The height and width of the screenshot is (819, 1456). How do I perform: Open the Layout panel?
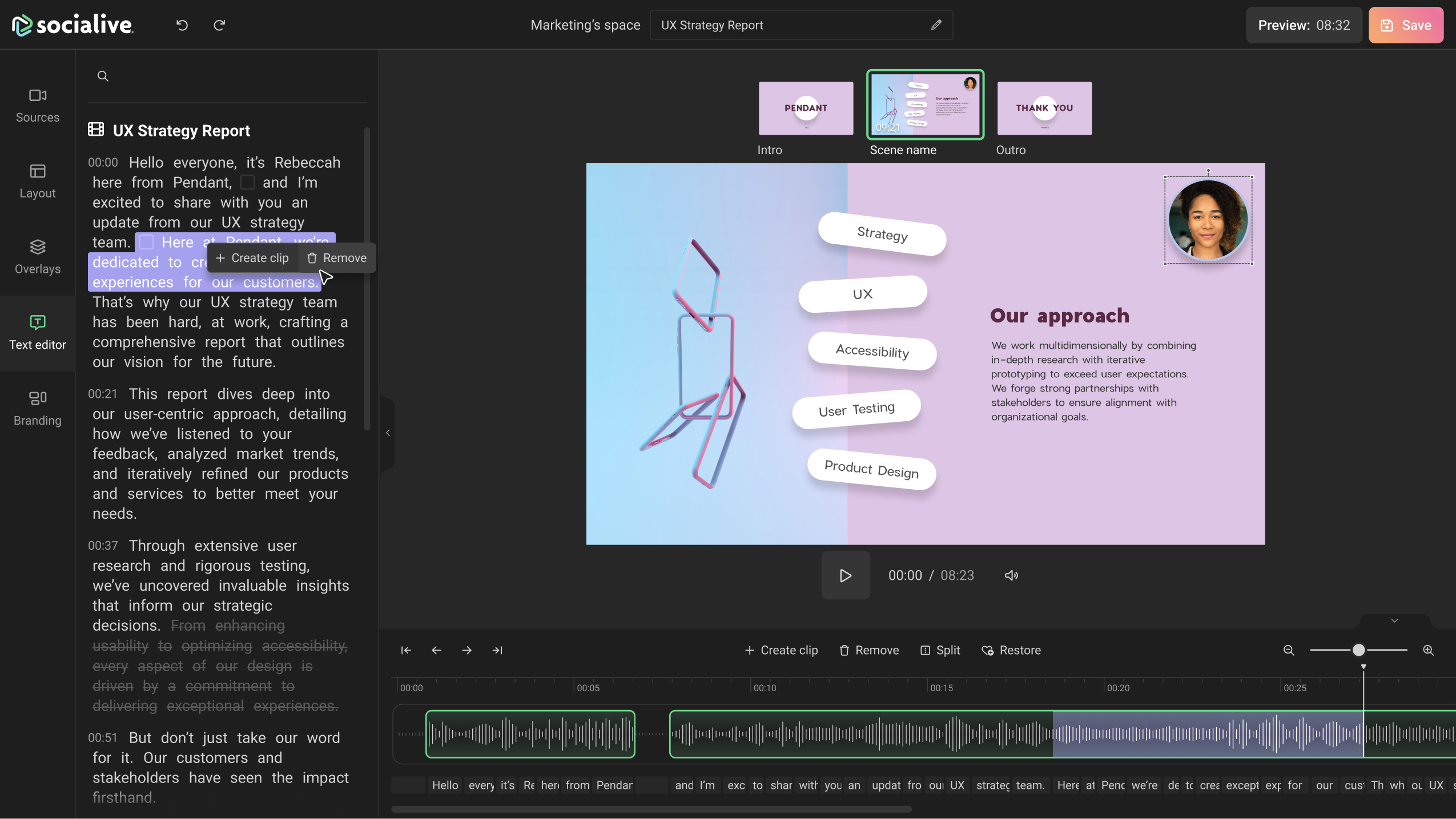(37, 181)
